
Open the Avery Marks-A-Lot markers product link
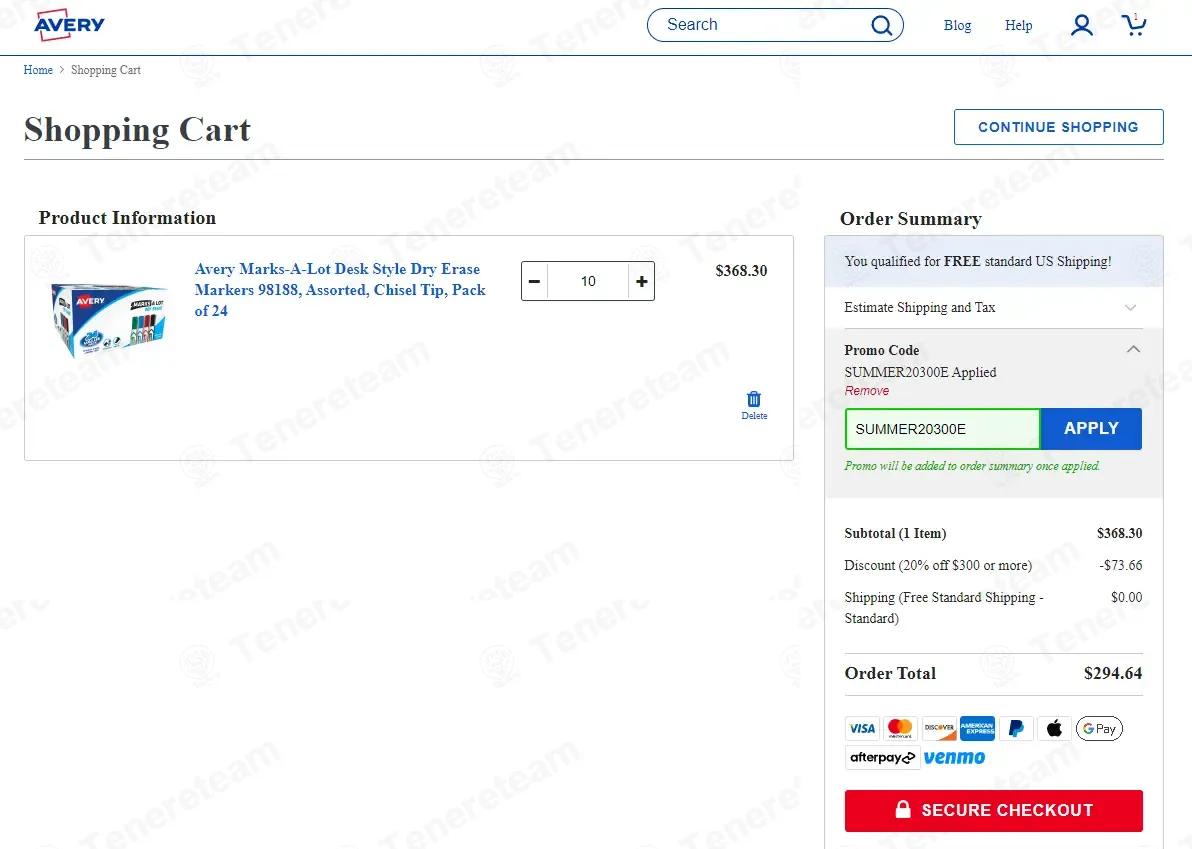[340, 290]
